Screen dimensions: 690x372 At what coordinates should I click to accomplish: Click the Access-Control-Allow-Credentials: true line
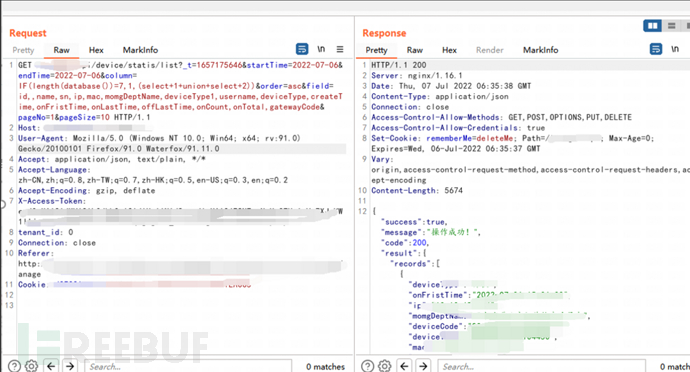[458, 128]
